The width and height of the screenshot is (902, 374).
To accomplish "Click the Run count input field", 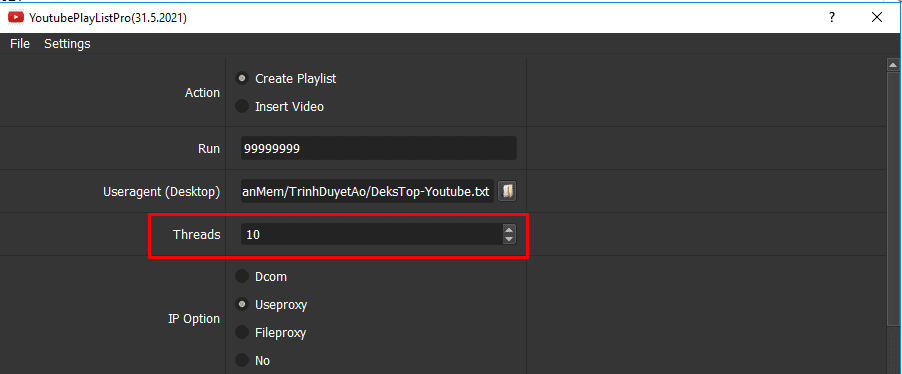I will tap(379, 148).
